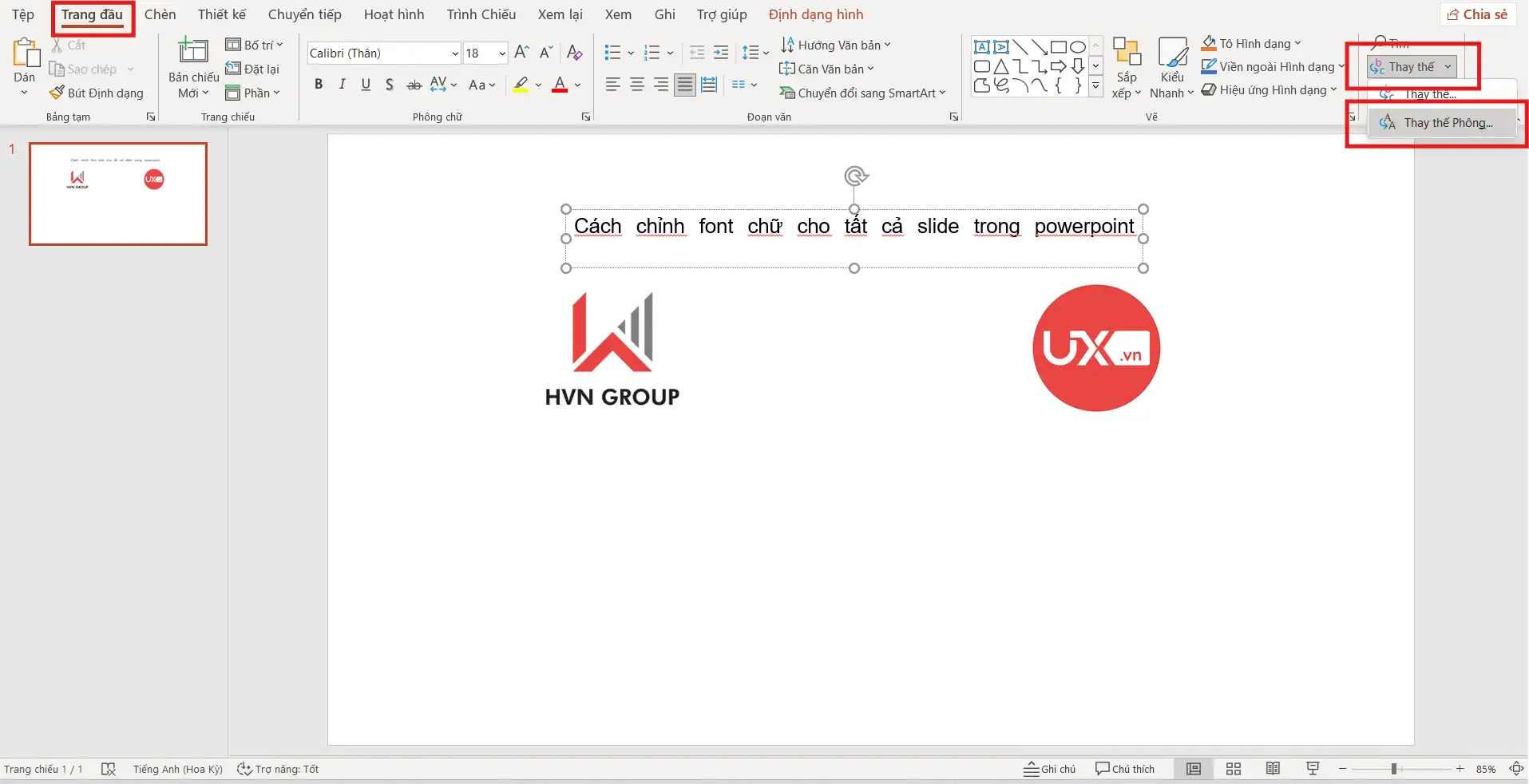The image size is (1529, 784).
Task: Click the Bút Định dạng format painter icon
Action: [x=57, y=93]
